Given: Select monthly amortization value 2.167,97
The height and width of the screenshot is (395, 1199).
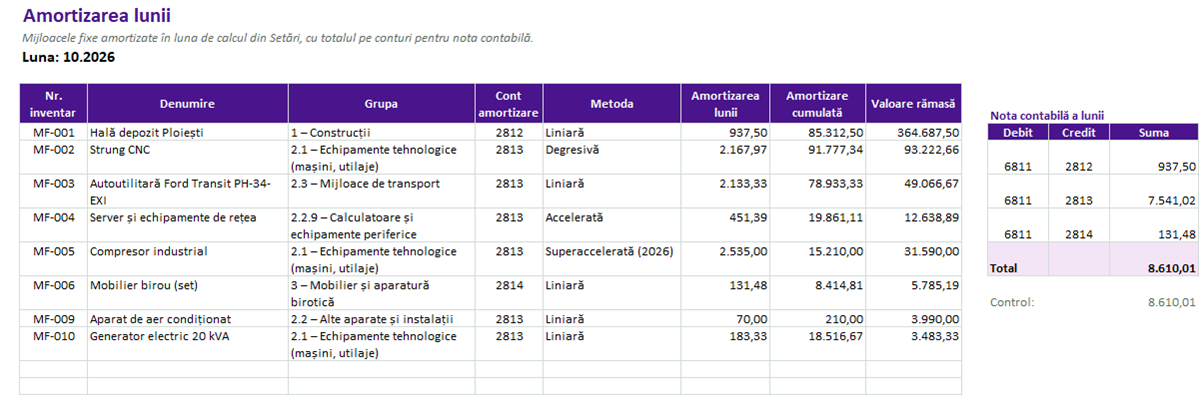Looking at the screenshot, I should [725, 158].
